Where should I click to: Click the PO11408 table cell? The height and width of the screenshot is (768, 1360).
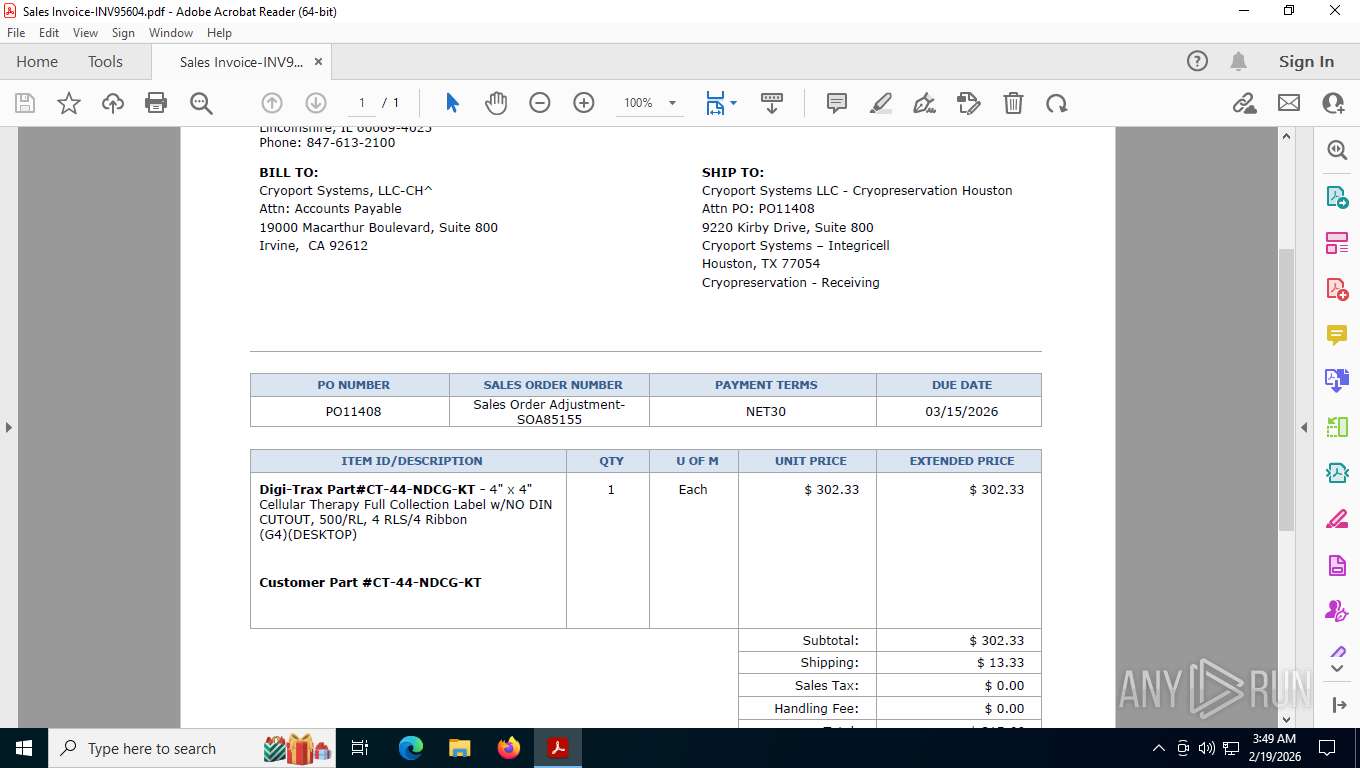coord(349,411)
